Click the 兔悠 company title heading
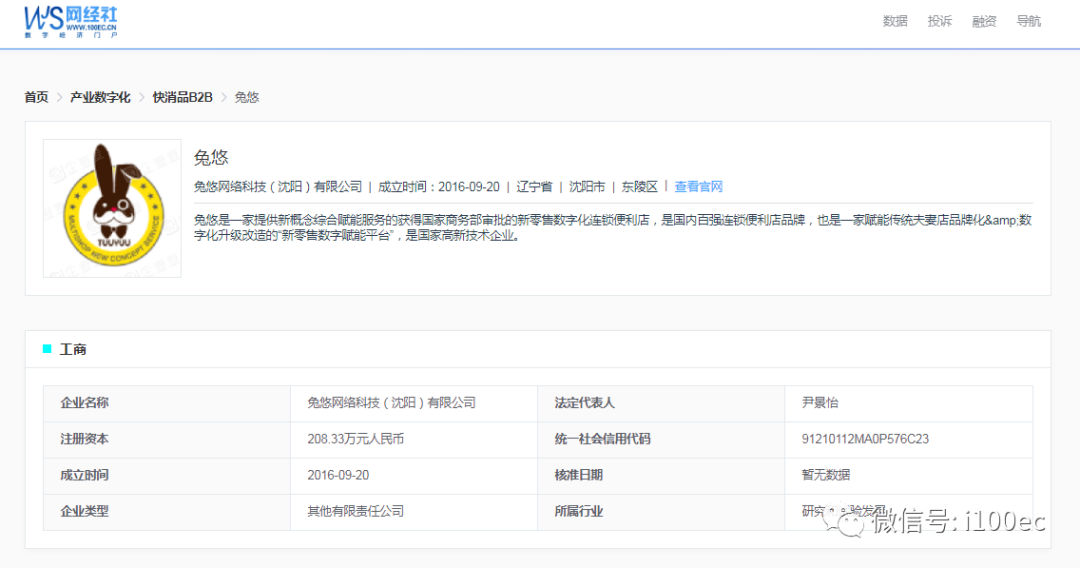 [x=211, y=158]
